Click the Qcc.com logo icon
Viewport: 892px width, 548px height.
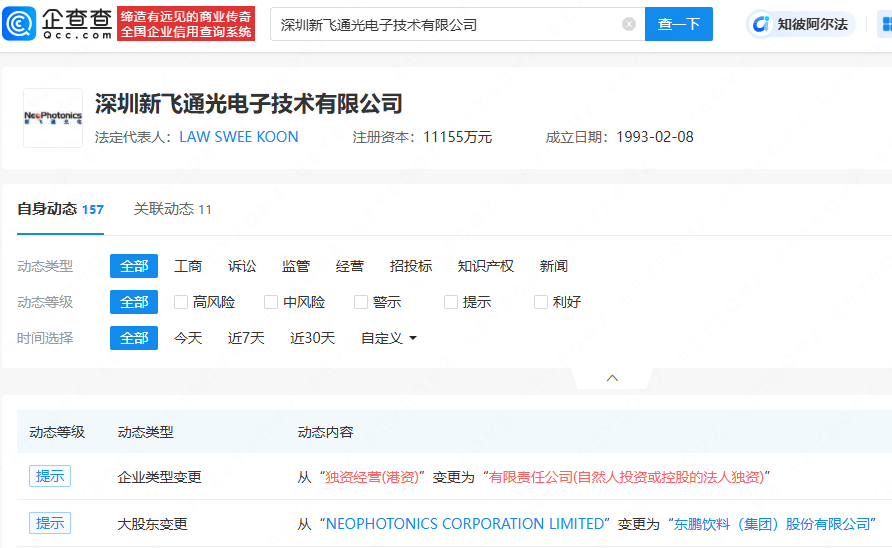[19, 24]
